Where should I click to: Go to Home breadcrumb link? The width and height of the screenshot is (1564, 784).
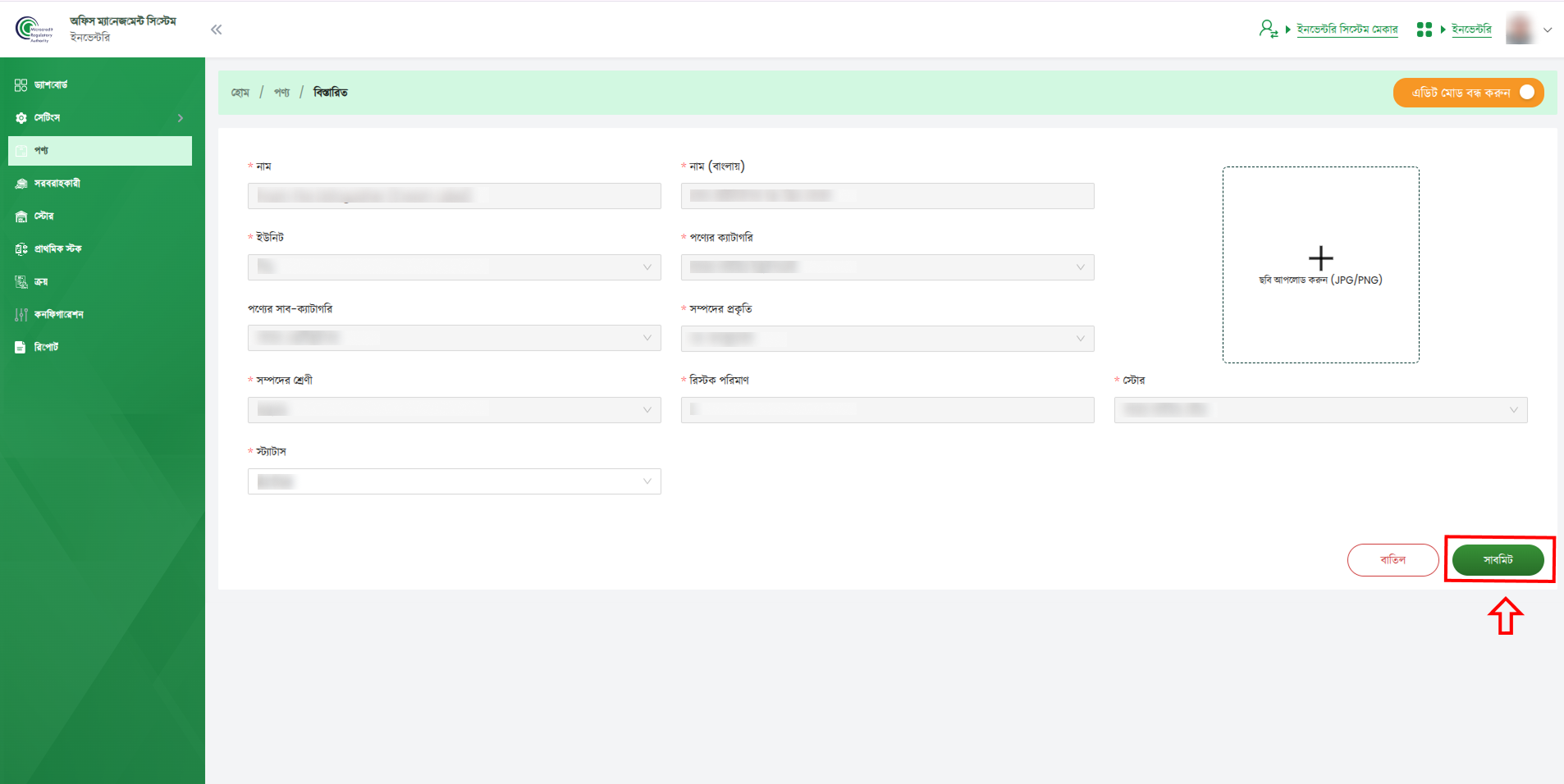[240, 93]
